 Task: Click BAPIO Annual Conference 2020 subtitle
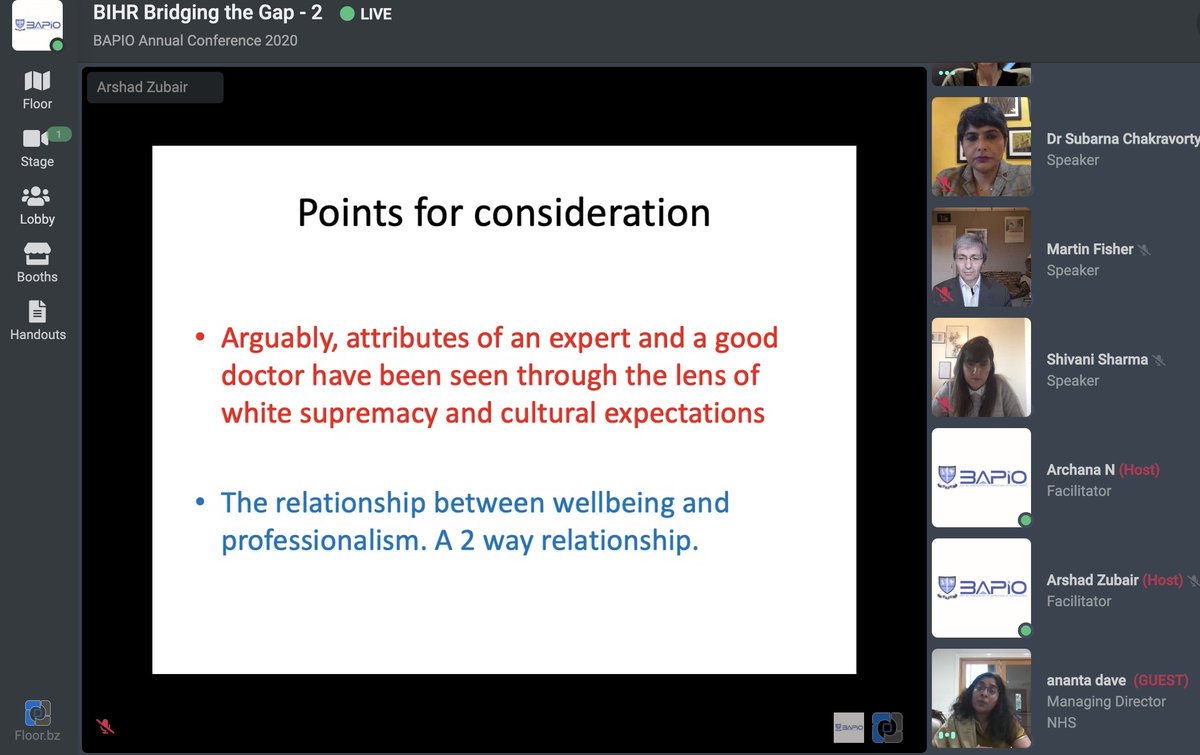[195, 41]
